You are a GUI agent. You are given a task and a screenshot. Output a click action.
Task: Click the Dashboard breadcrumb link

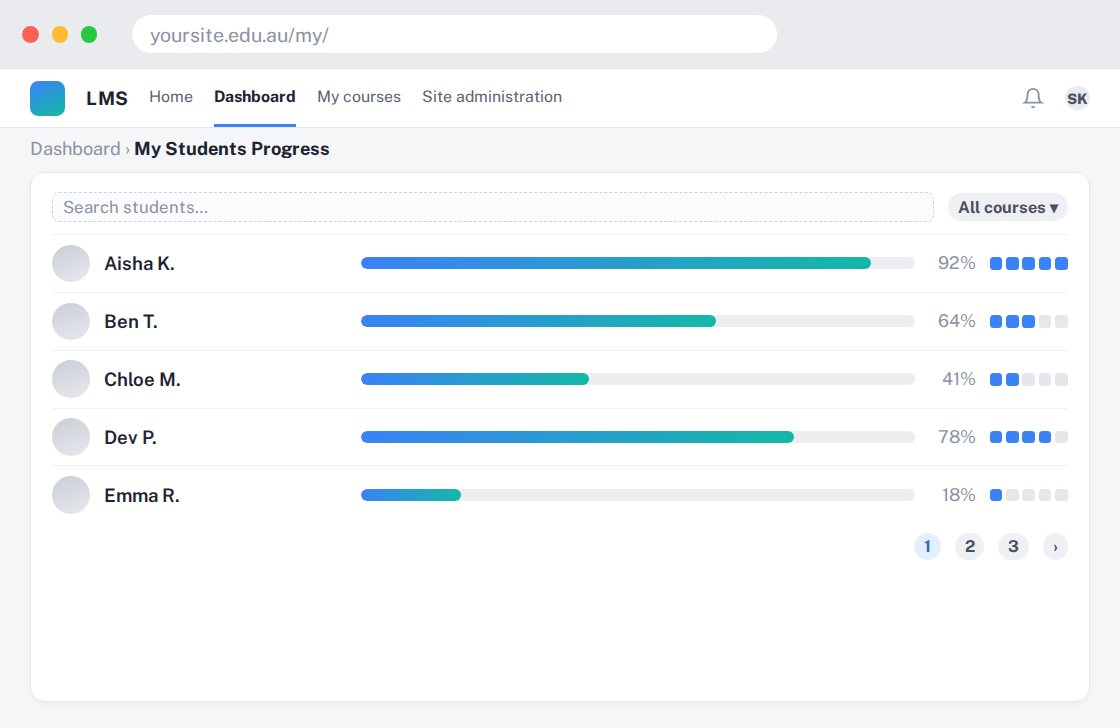(75, 149)
